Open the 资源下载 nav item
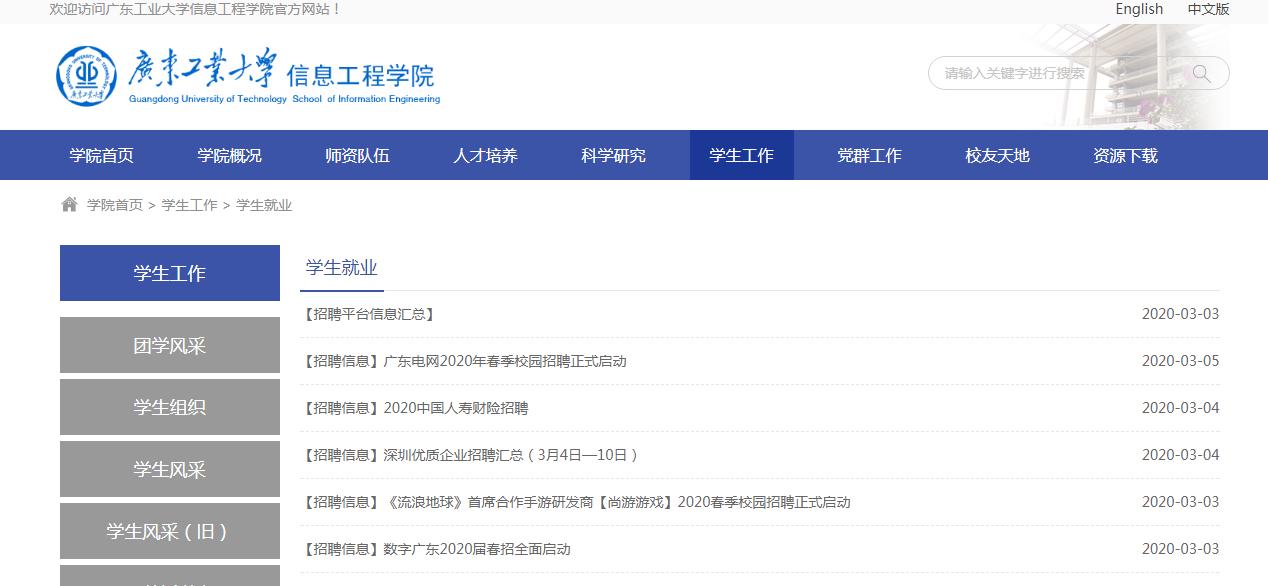This screenshot has height=586, width=1268. [x=1125, y=155]
